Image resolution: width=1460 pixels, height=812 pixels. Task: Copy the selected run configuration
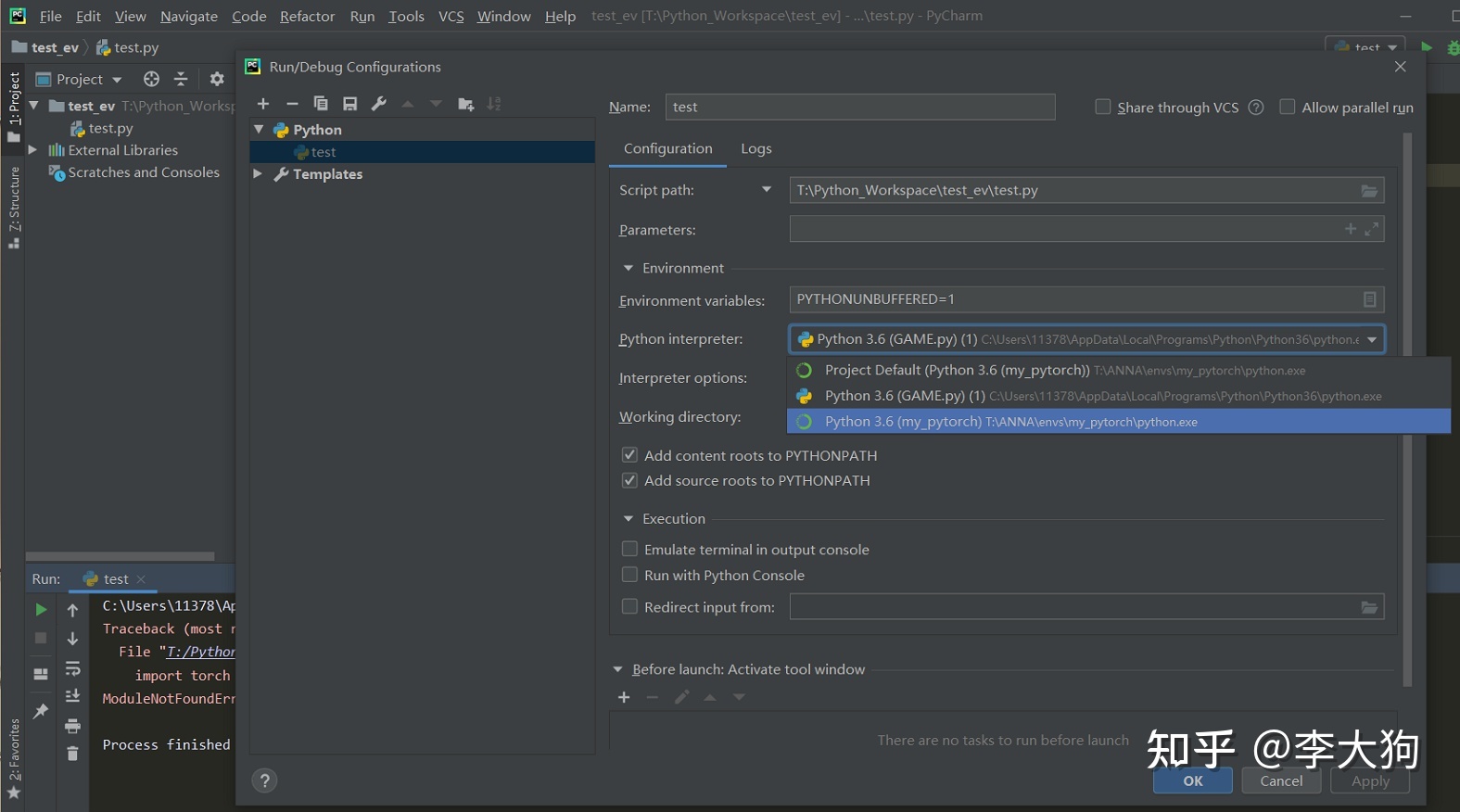321,104
